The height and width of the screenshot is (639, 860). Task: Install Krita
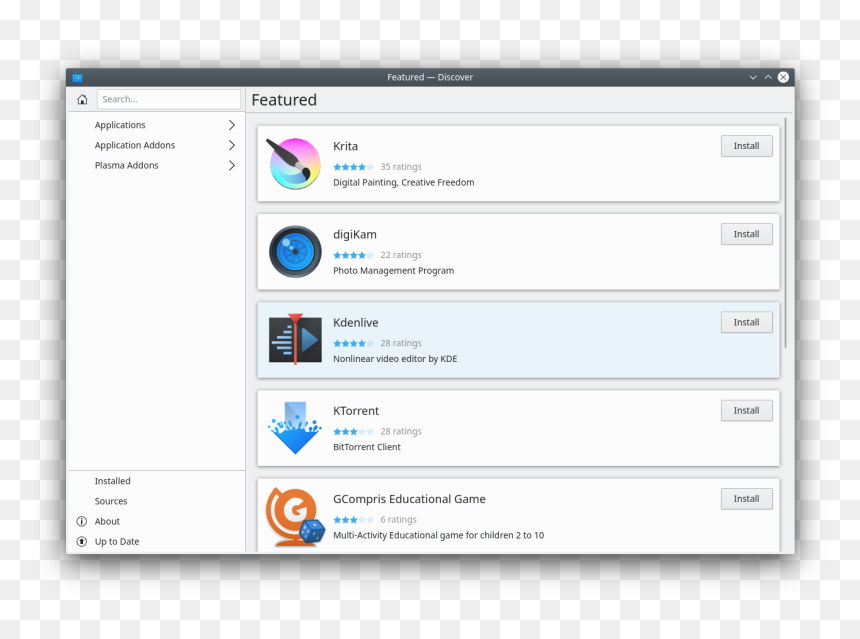click(x=746, y=146)
